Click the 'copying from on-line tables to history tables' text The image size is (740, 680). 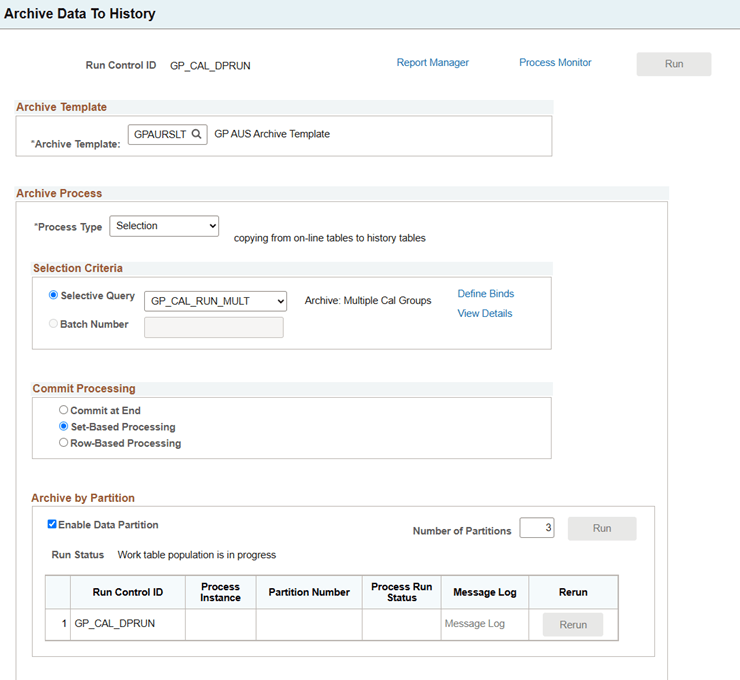329,238
